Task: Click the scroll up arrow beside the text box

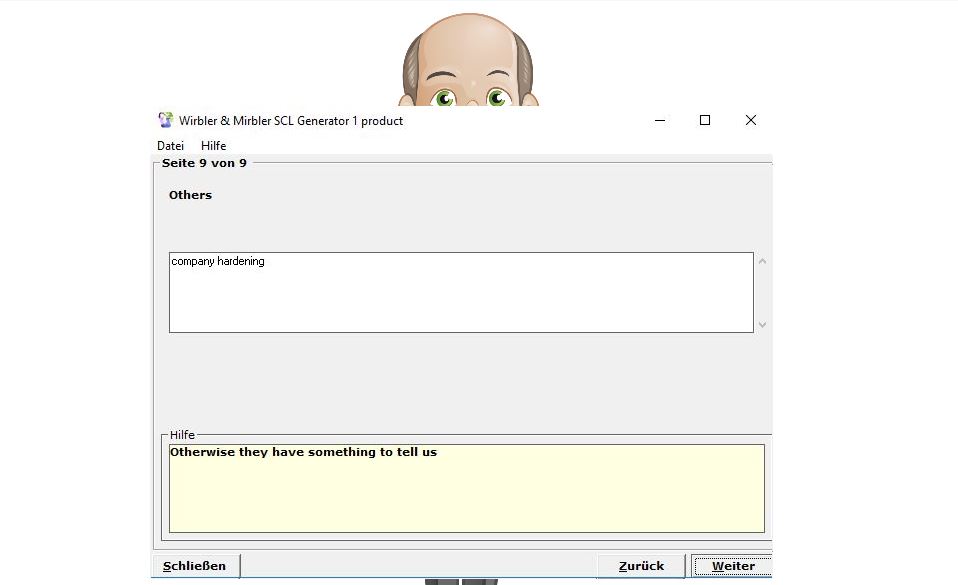Action: (x=763, y=262)
